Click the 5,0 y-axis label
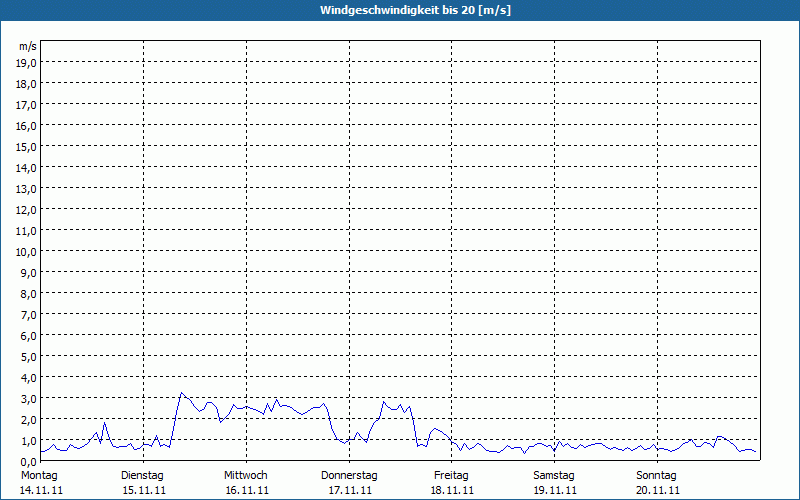 pyautogui.click(x=29, y=357)
